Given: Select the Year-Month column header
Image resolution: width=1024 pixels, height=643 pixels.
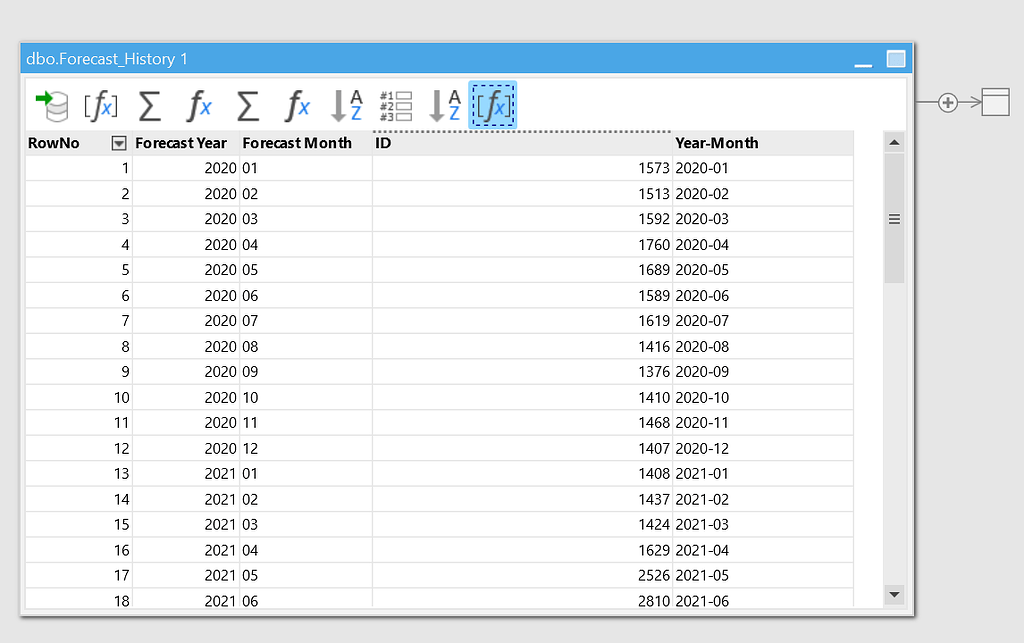Looking at the screenshot, I should coord(716,143).
